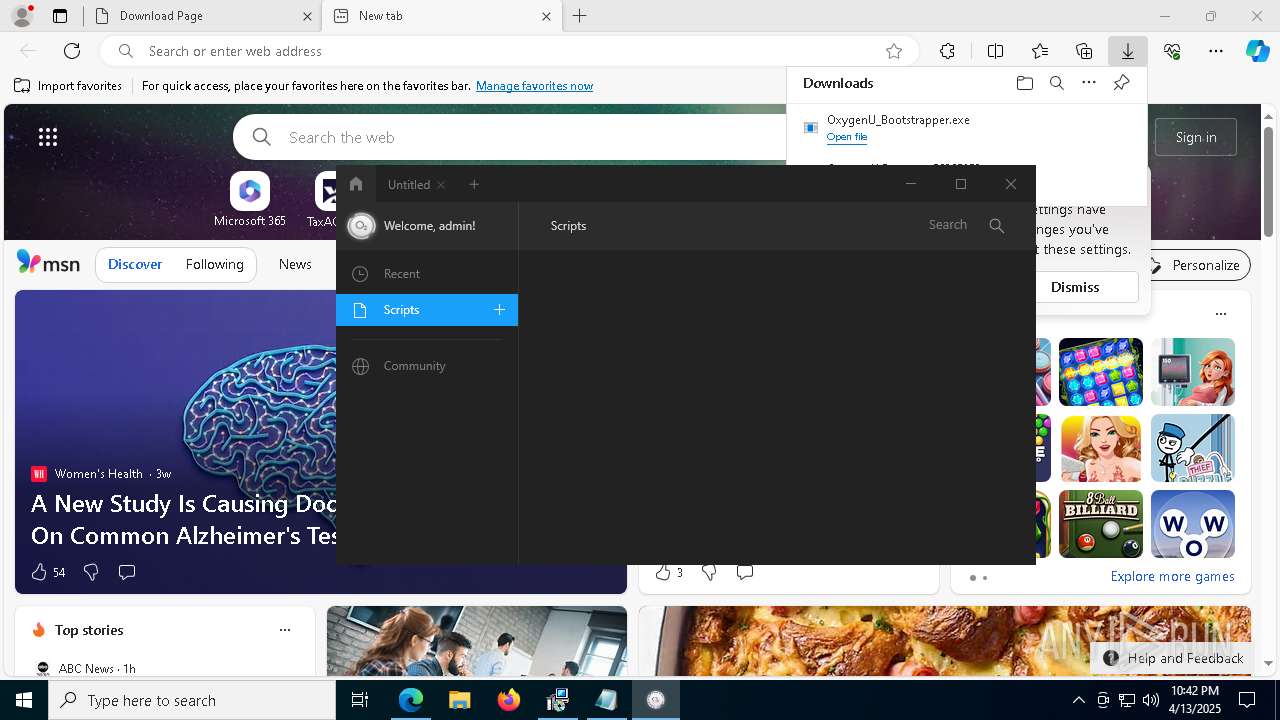This screenshot has width=1280, height=720.
Task: Open the MSN apps grid launcher
Action: point(48,137)
